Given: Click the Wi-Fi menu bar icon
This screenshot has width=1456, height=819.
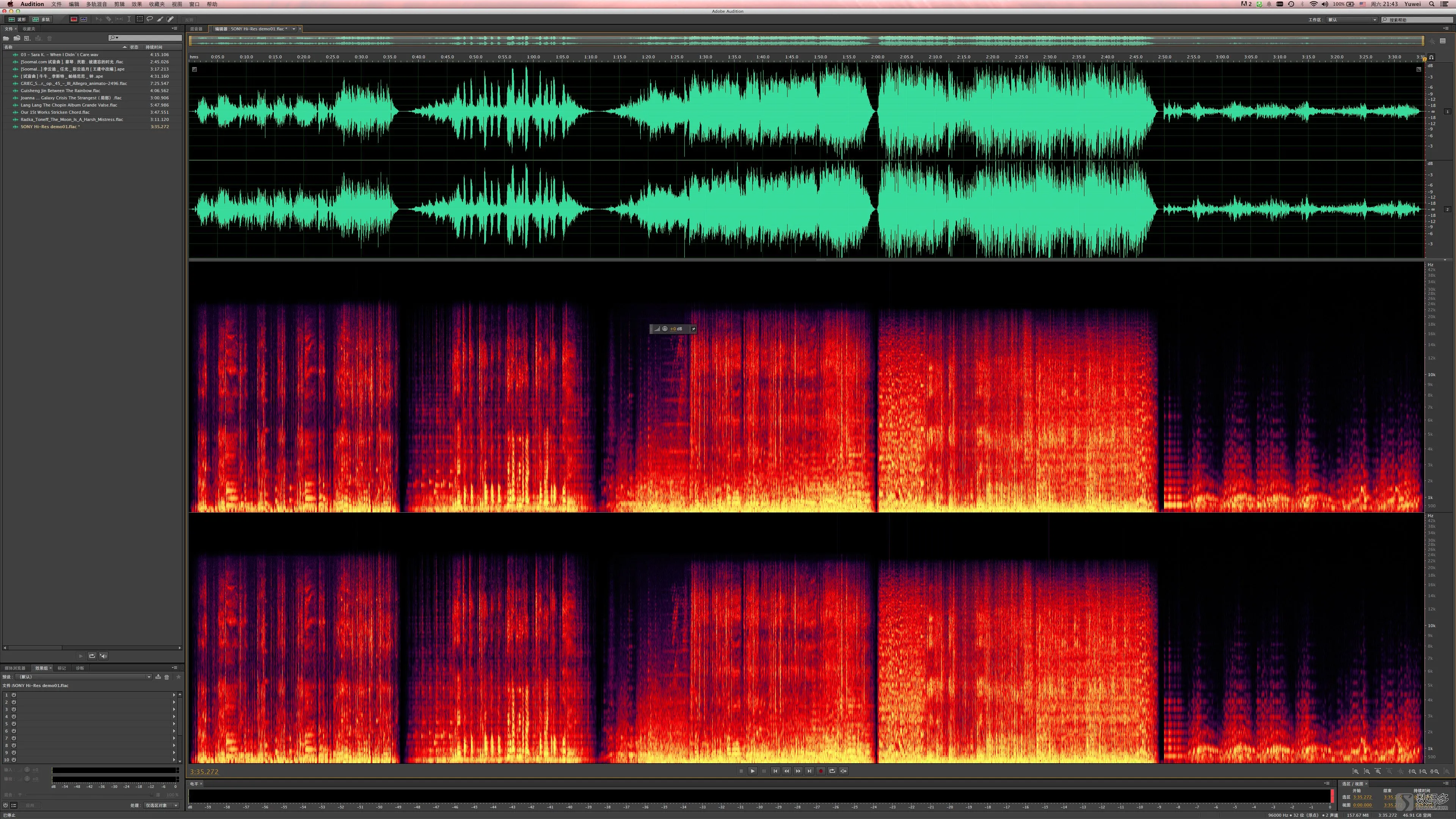Looking at the screenshot, I should 1313,4.
